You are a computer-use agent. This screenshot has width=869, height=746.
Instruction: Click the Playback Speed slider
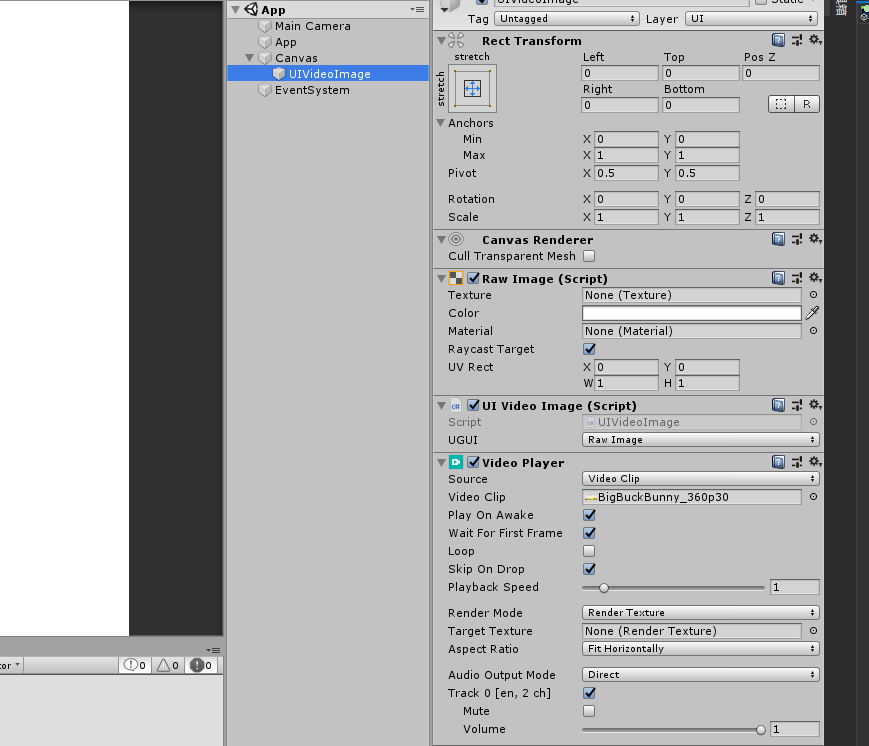tap(673, 587)
